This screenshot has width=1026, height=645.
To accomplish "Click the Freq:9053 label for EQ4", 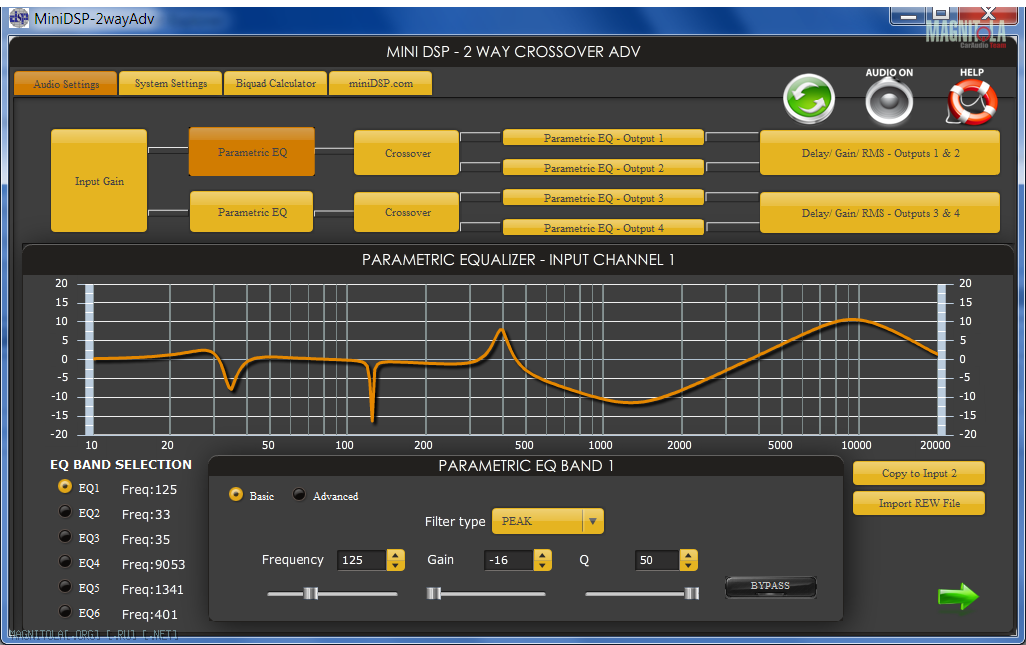I will coord(153,564).
